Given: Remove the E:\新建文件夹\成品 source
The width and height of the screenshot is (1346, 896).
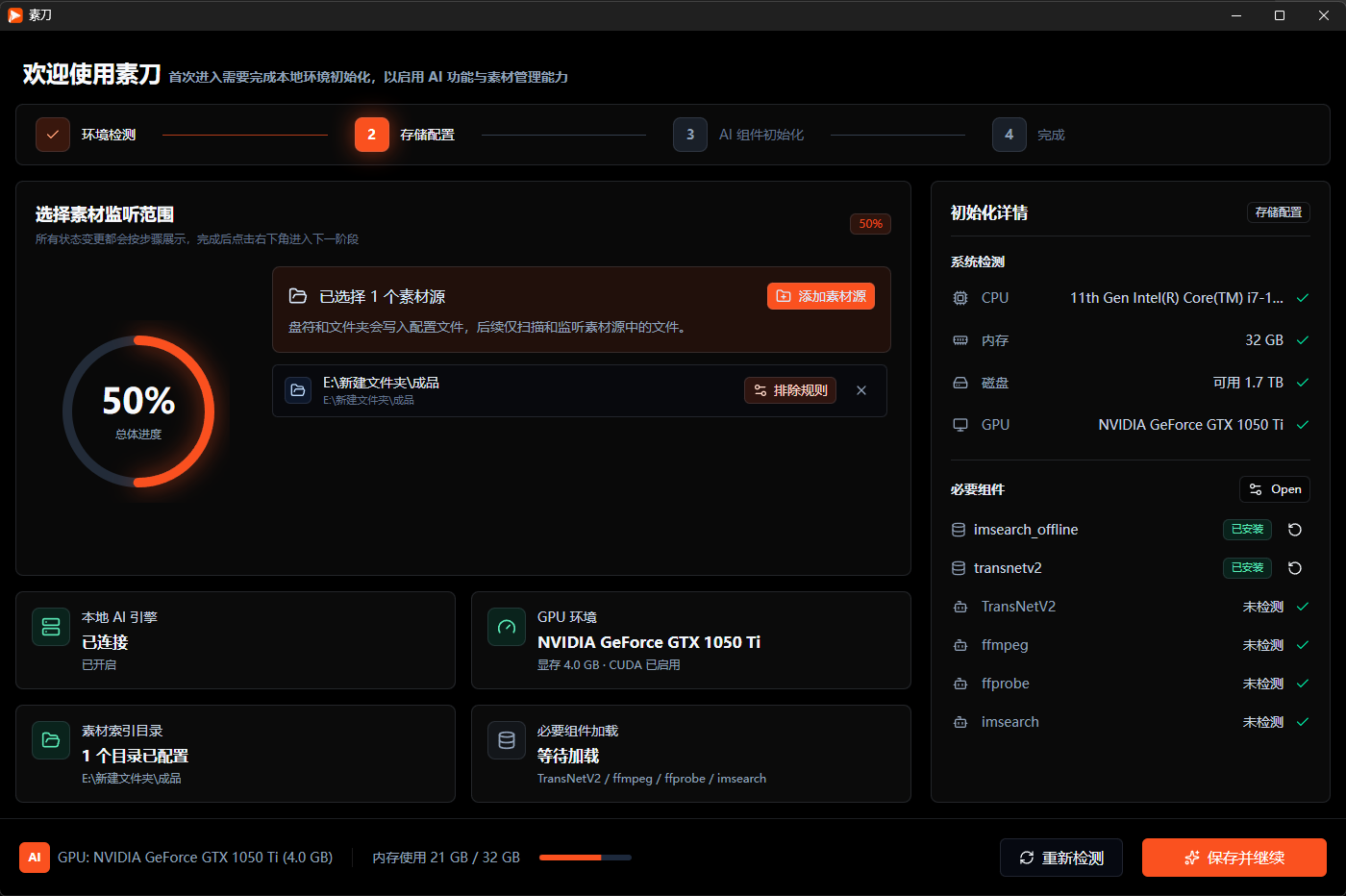Looking at the screenshot, I should click(x=861, y=390).
